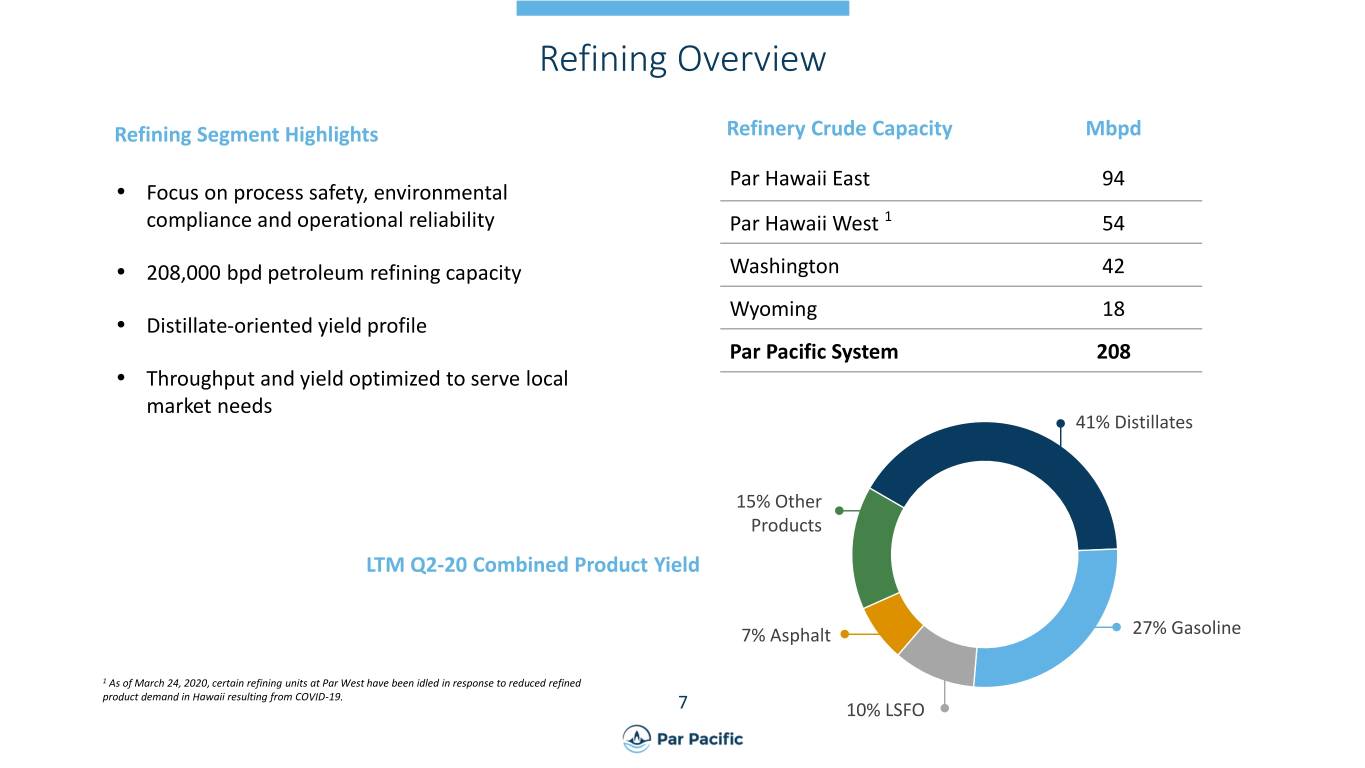Click the value 54 for Par Hawaii West
The width and height of the screenshot is (1365, 768).
tap(1113, 224)
